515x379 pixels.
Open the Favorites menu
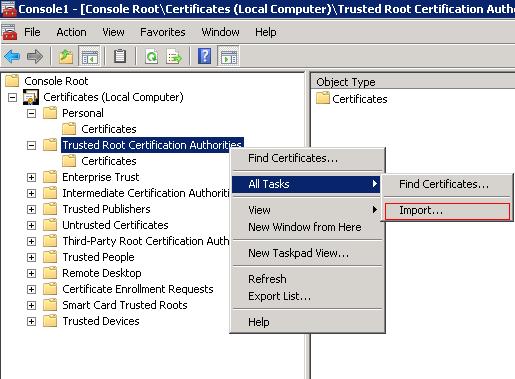point(163,32)
